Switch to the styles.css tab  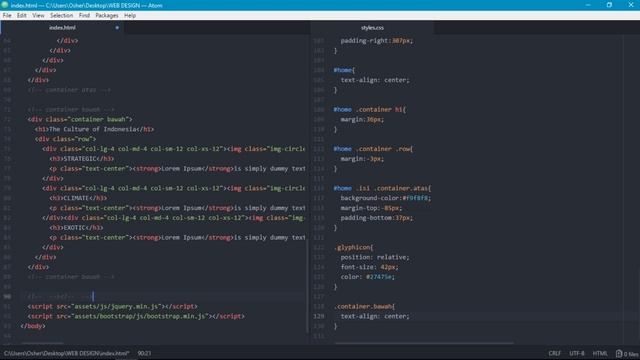point(372,28)
